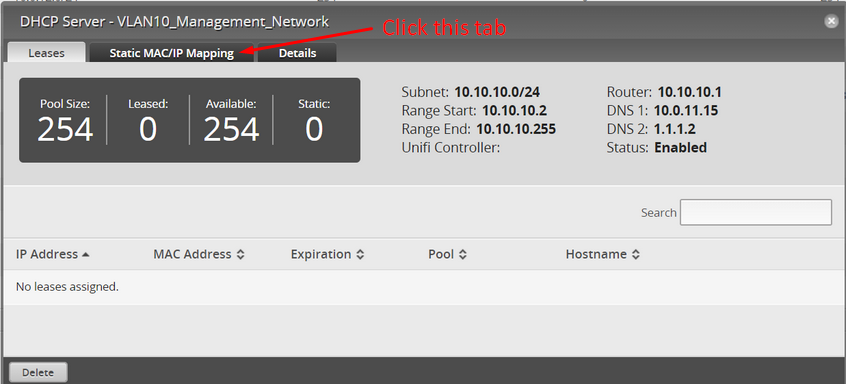This screenshot has height=384, width=846.
Task: Click the Delete button
Action: [x=38, y=373]
